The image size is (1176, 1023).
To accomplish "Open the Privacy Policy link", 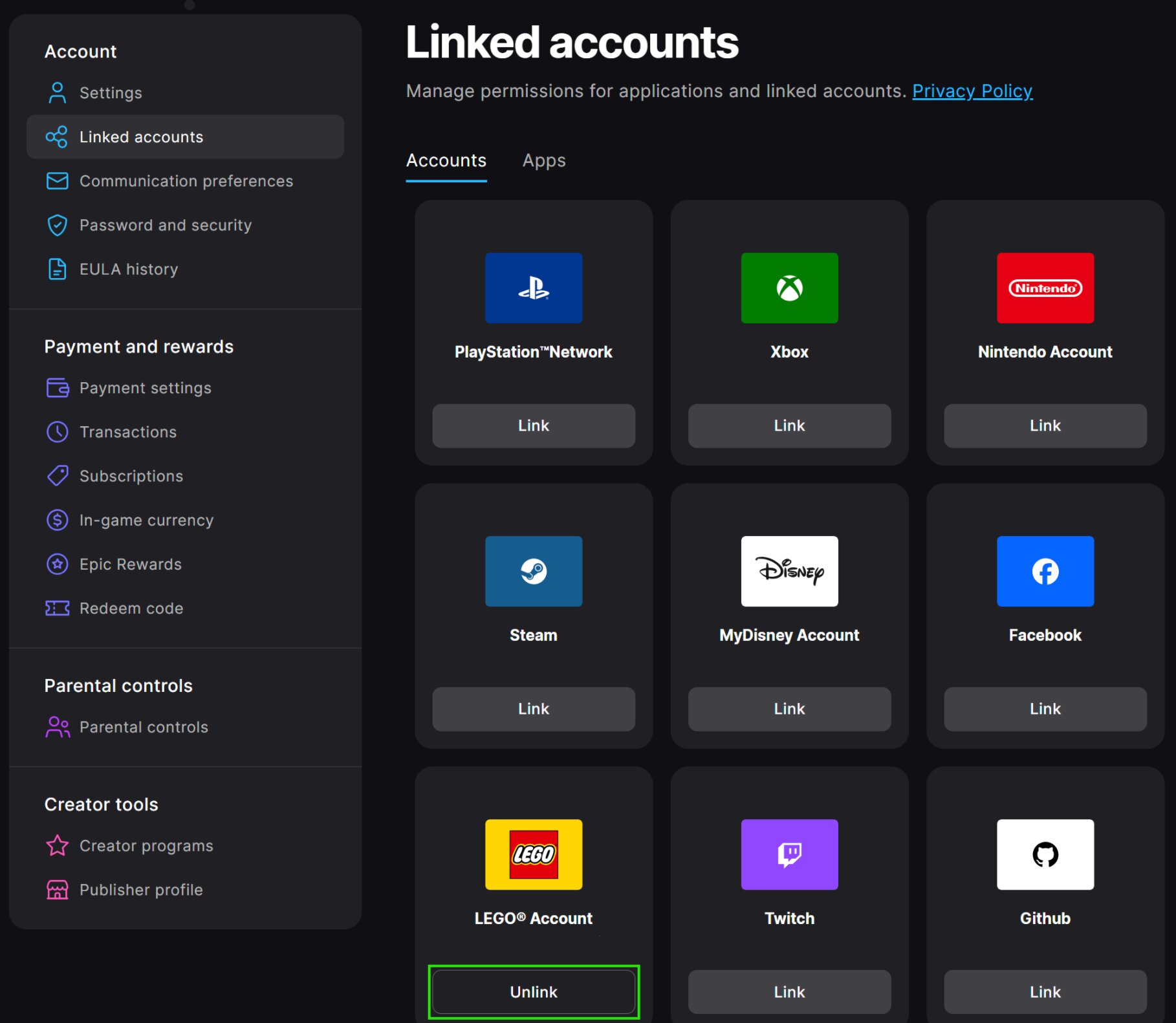I will (x=972, y=91).
